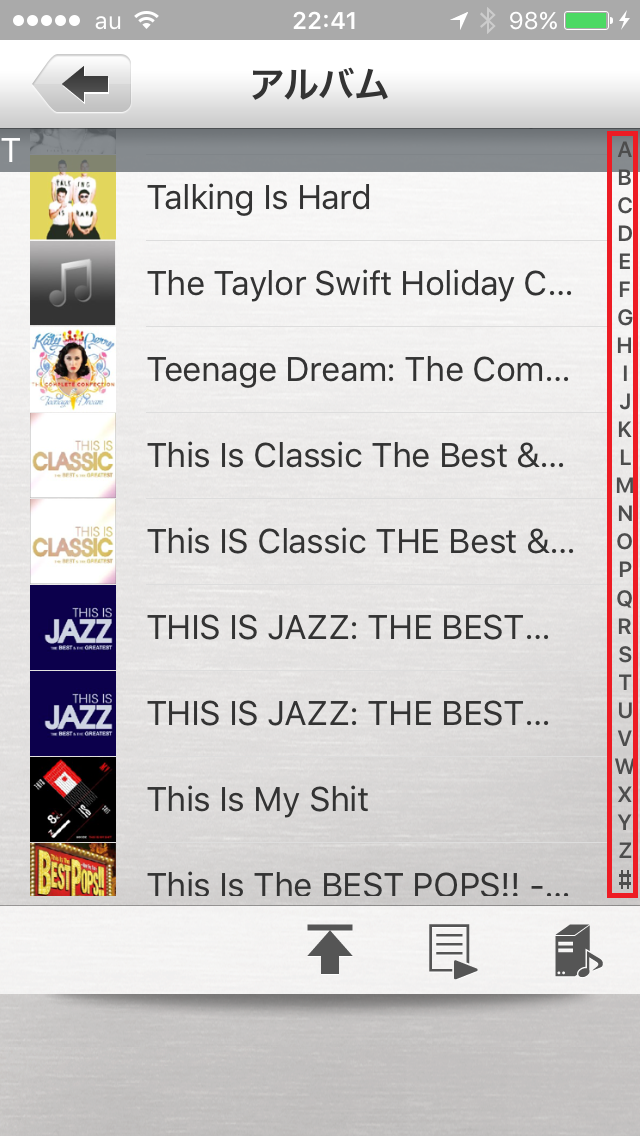Tap the Talking Is Hard album cover
This screenshot has width=640, height=1136.
pyautogui.click(x=72, y=197)
